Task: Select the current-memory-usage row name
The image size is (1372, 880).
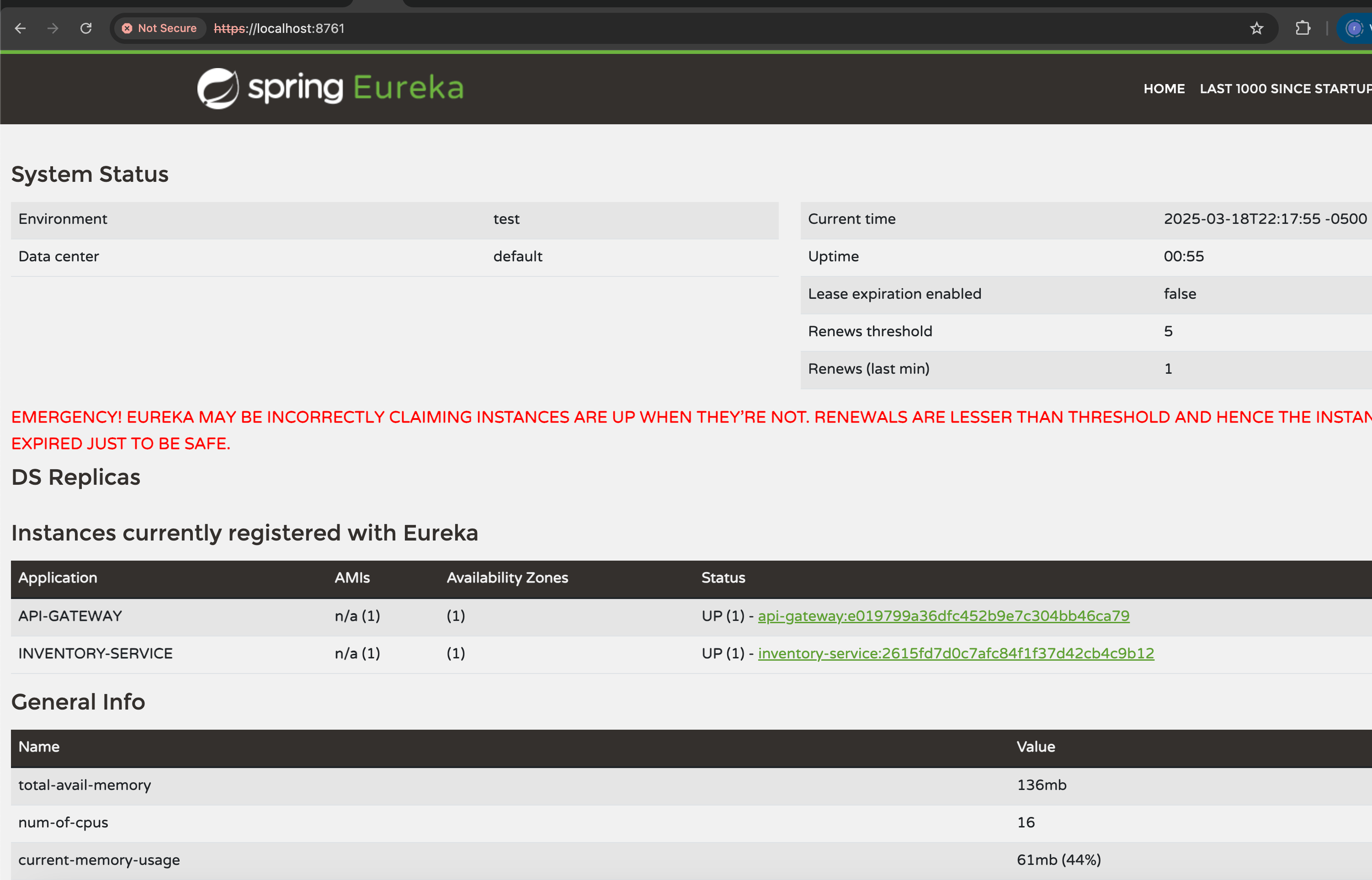Action: (99, 860)
